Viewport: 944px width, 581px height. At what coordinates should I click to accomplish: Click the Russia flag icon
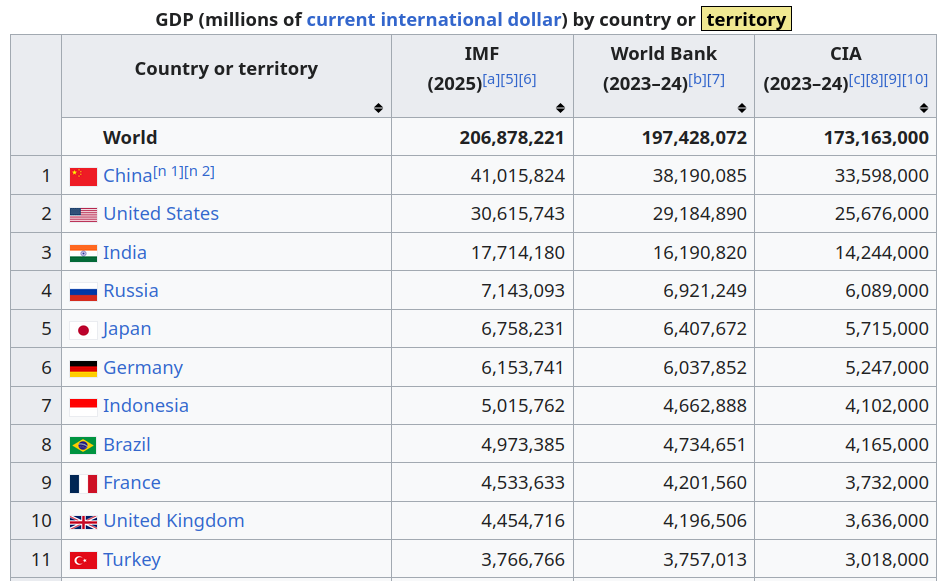tap(83, 292)
